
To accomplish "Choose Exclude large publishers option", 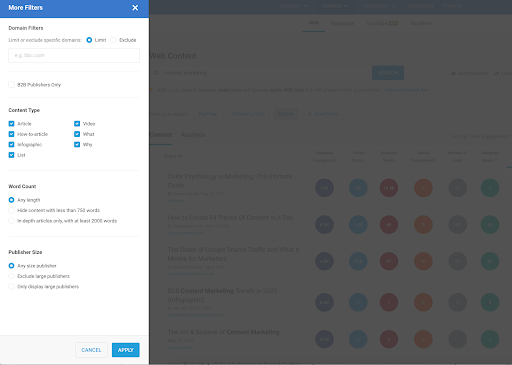I will [x=11, y=276].
